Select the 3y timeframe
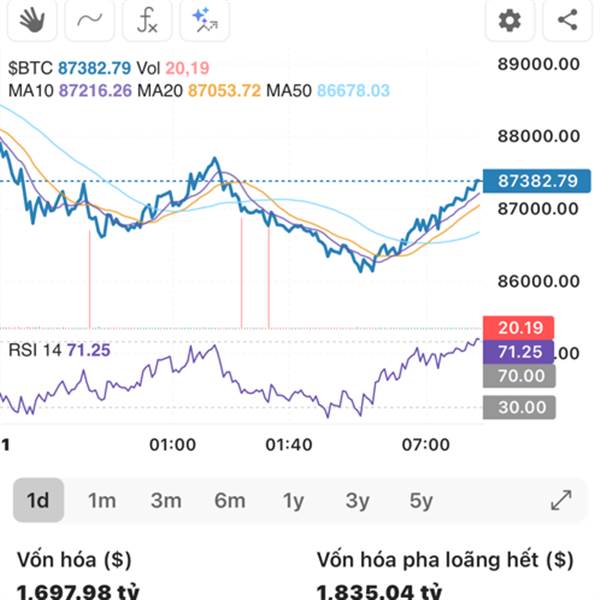The height and width of the screenshot is (600, 600). point(357,500)
